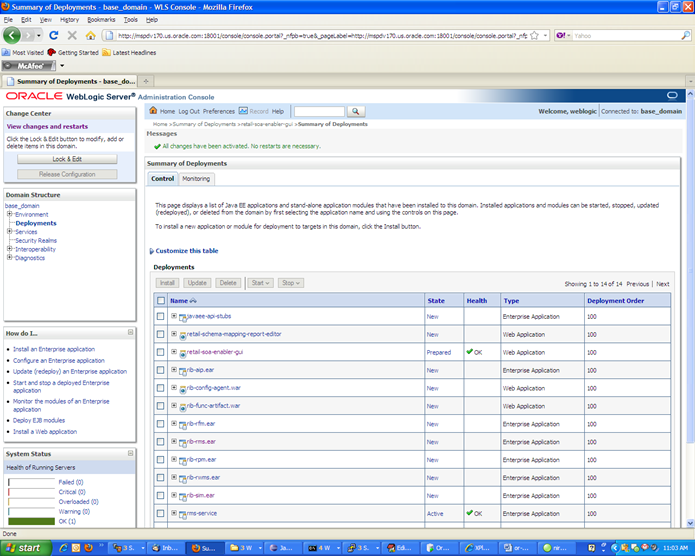Click the retail-soa-enabler-gui web app icon

tap(182, 353)
